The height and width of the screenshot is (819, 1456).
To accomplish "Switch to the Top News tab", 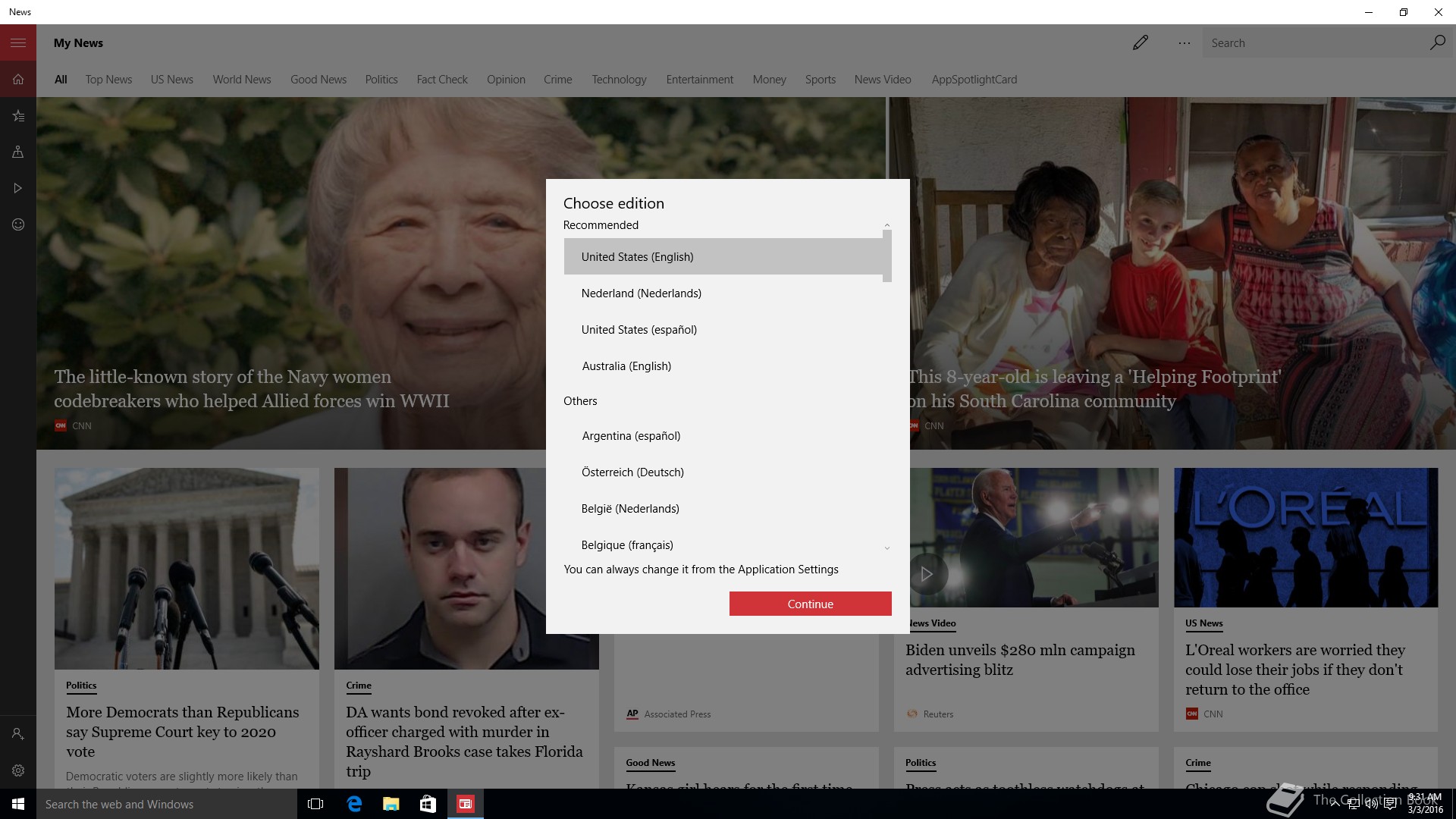I will point(108,80).
